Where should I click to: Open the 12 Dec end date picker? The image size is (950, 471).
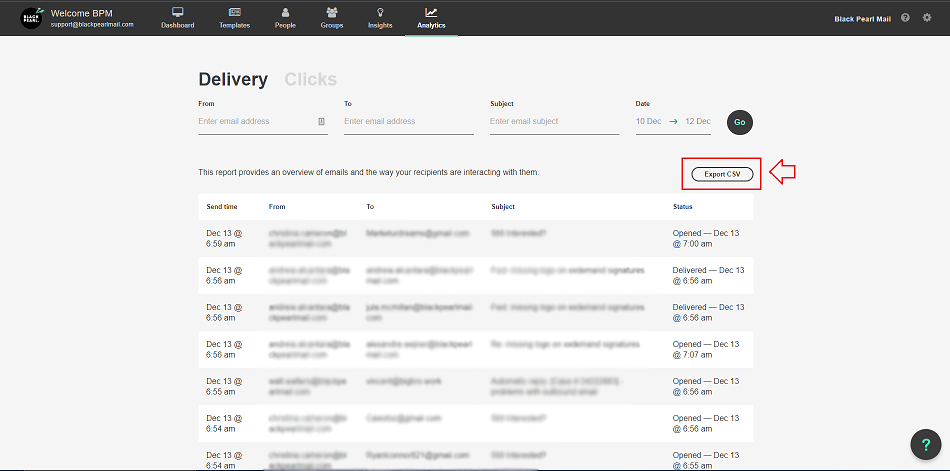coord(697,122)
